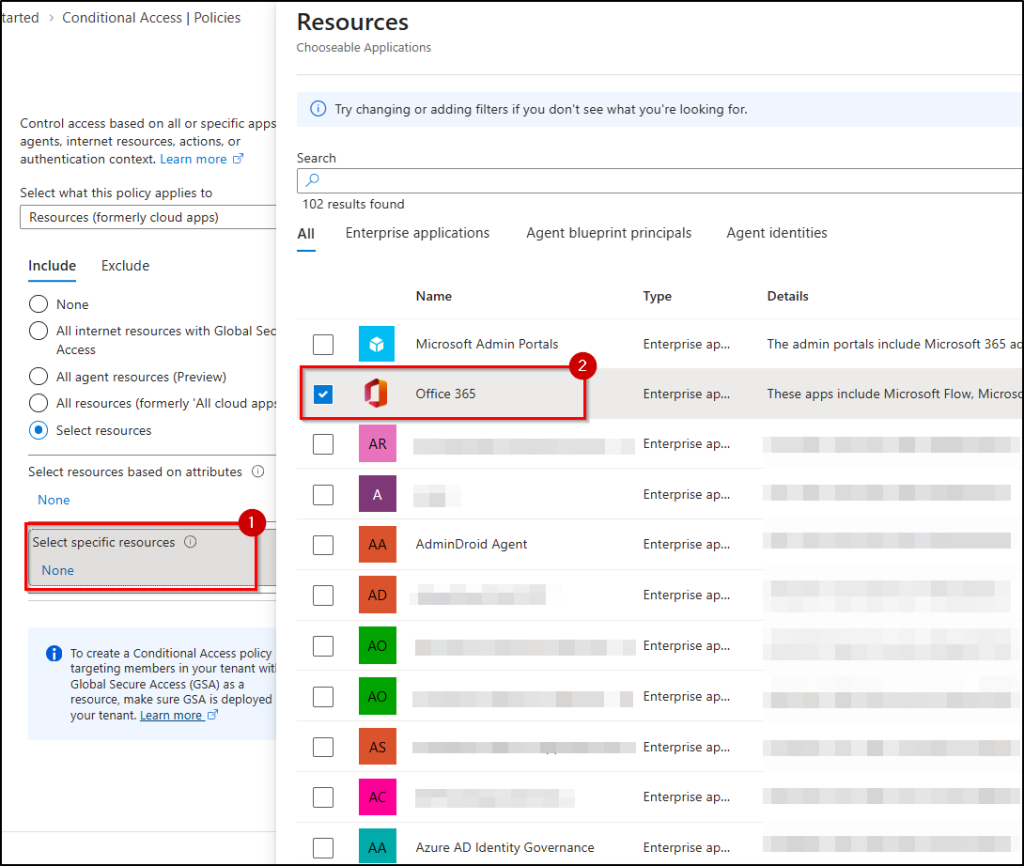Click the pink AR app icon
This screenshot has width=1024, height=866.
(x=377, y=444)
